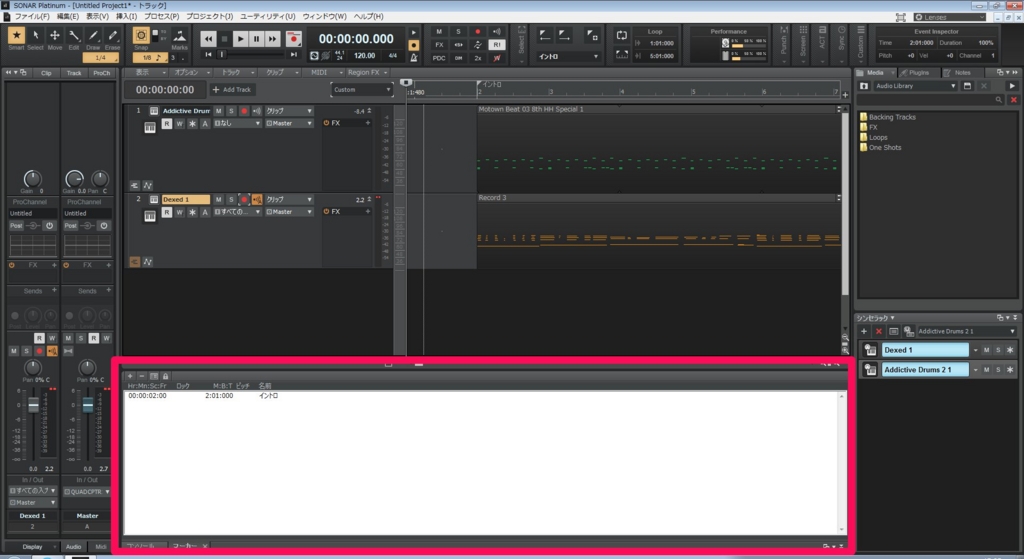1024x559 pixels.
Task: Toggle global FX bypass in Mix module
Action: coord(439,44)
